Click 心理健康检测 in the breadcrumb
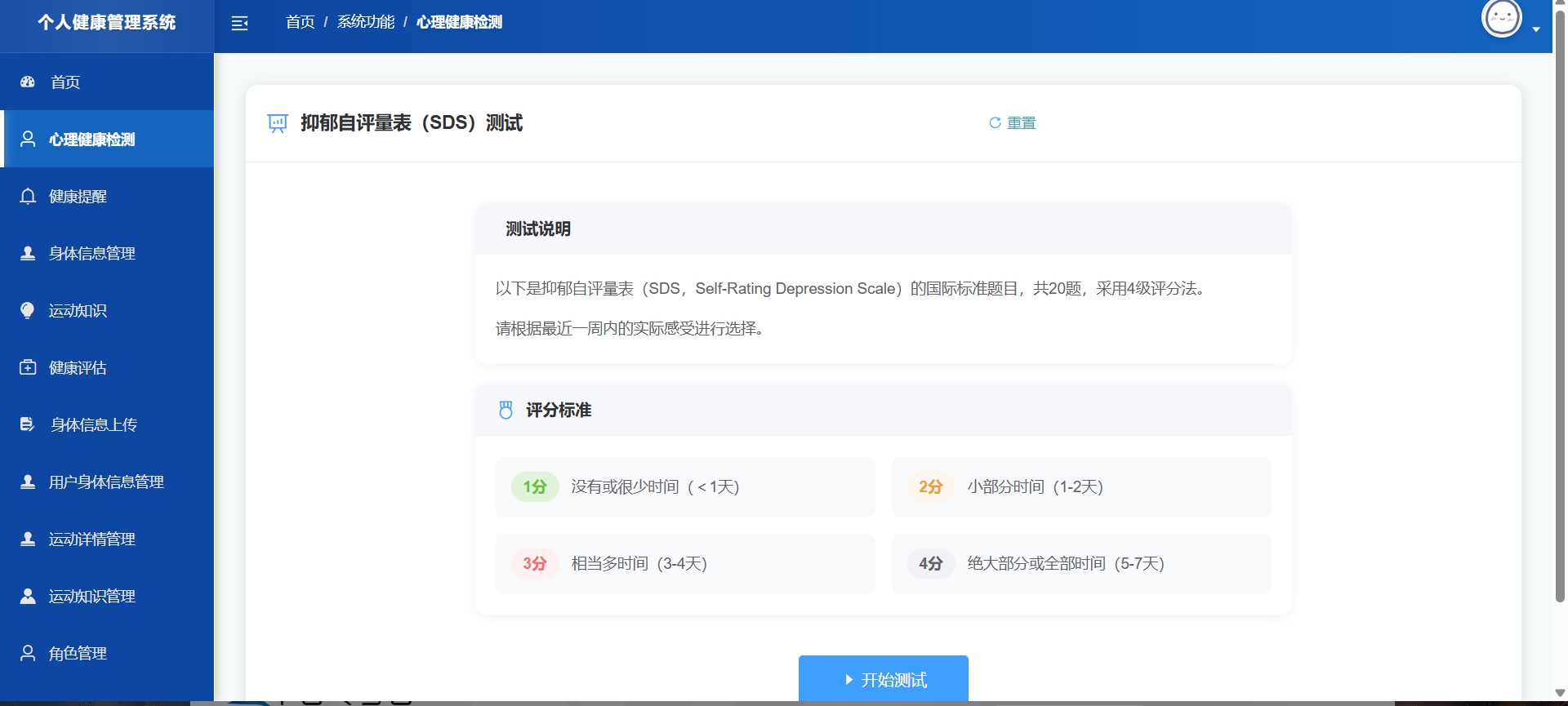The height and width of the screenshot is (706, 1568). 459,22
